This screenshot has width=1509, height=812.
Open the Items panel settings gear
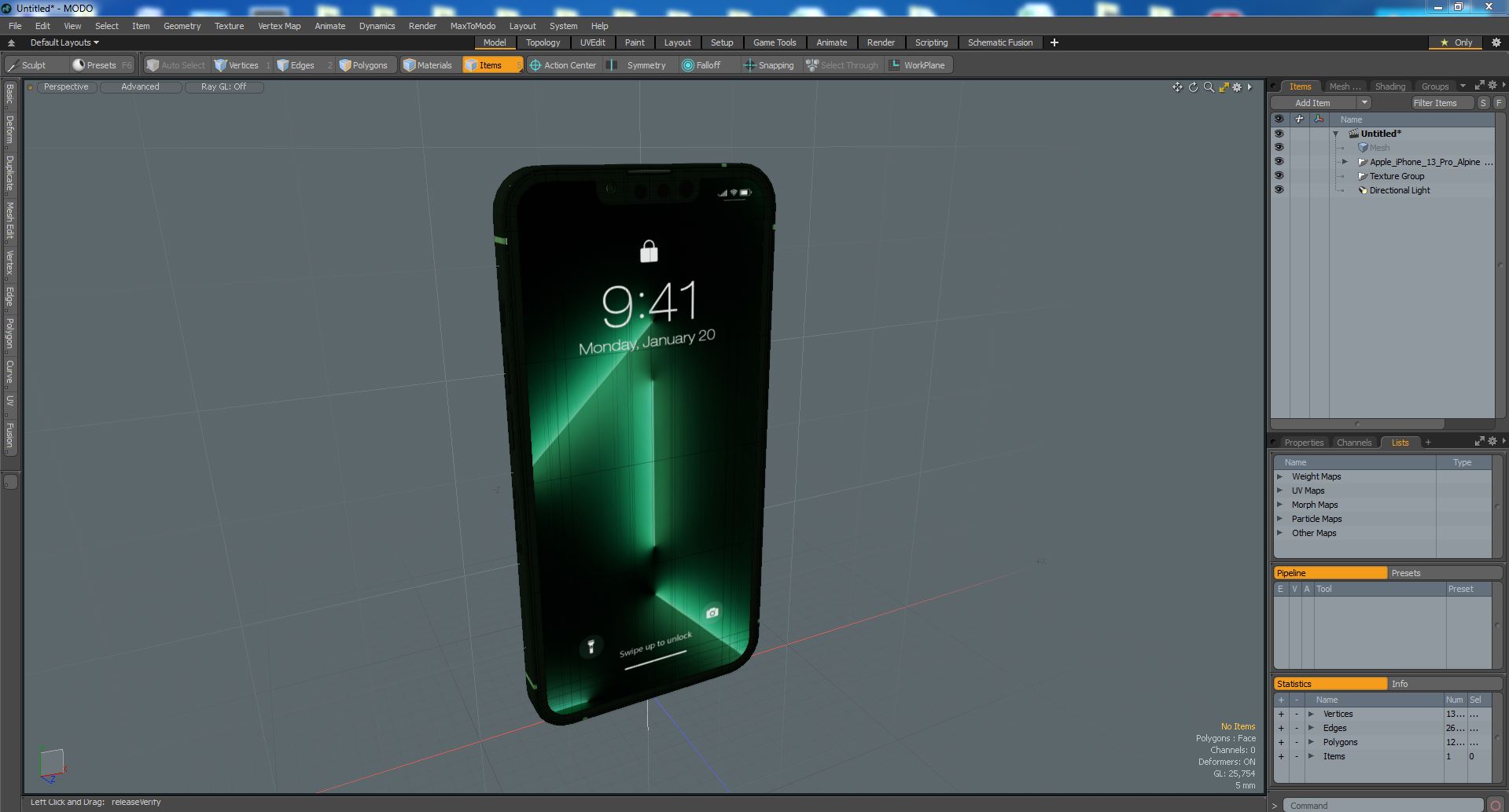1492,86
